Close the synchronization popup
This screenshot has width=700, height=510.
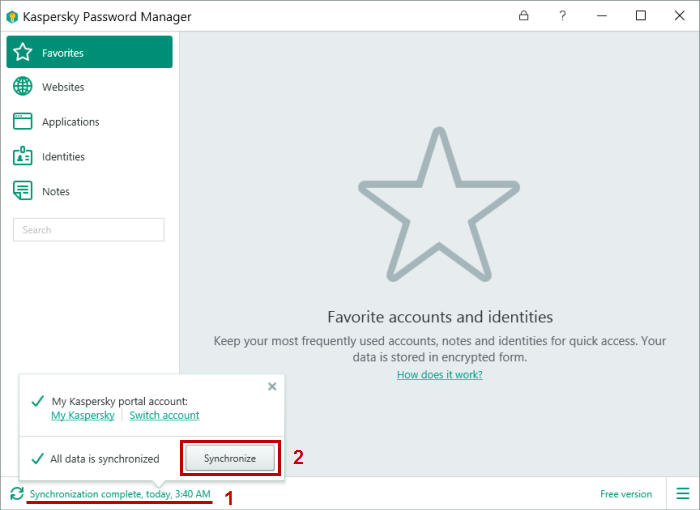(x=272, y=386)
